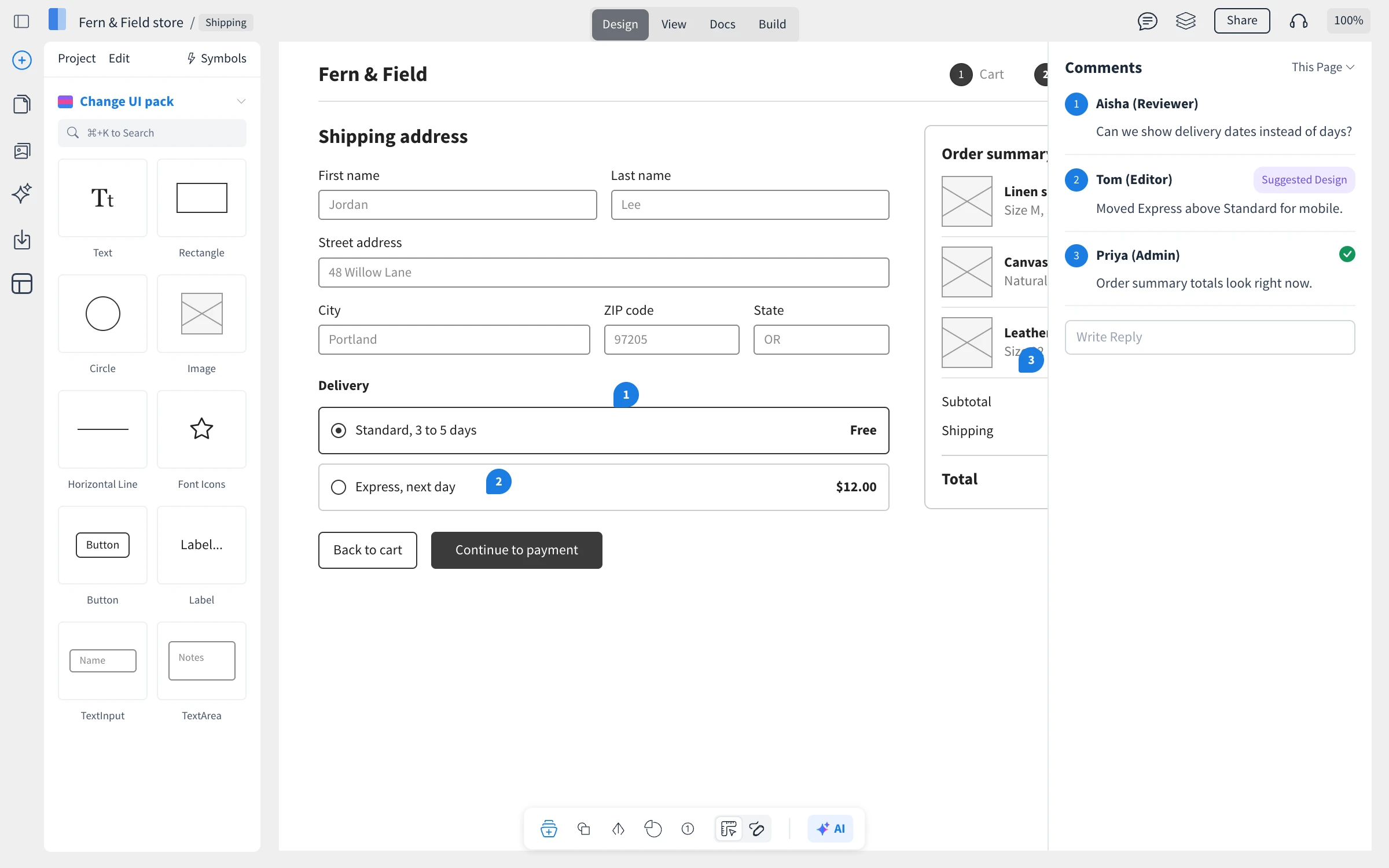
Task: Click the Suggested Design tag
Action: (x=1304, y=180)
